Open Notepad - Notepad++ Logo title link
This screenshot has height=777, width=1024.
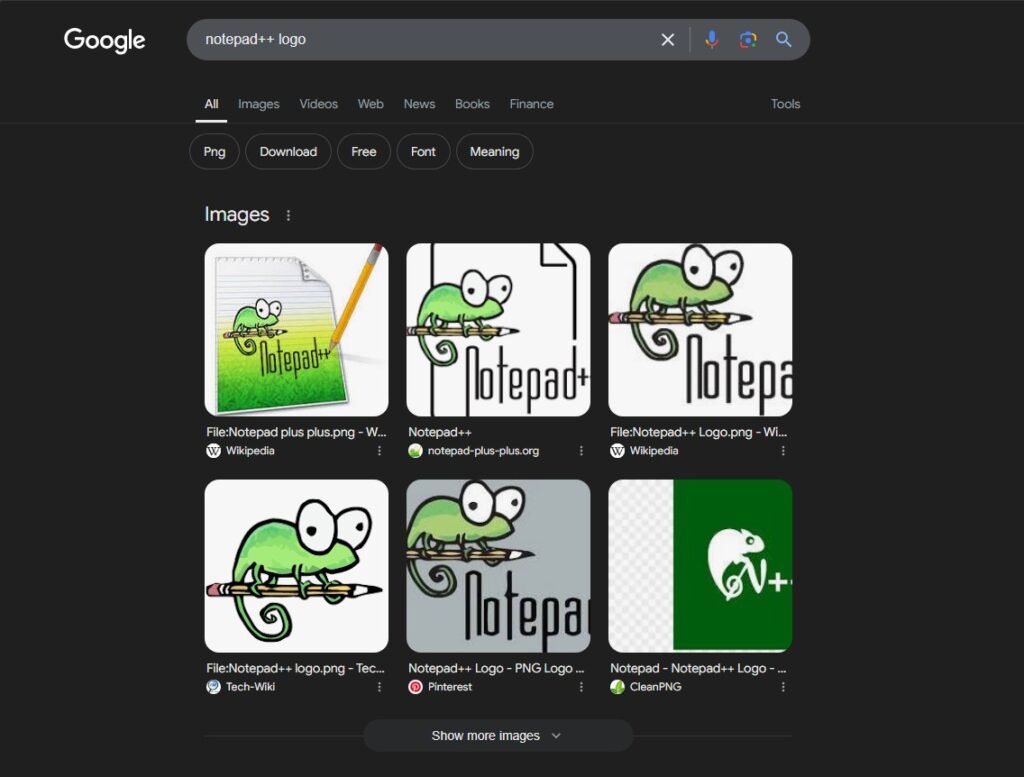pyautogui.click(x=698, y=669)
